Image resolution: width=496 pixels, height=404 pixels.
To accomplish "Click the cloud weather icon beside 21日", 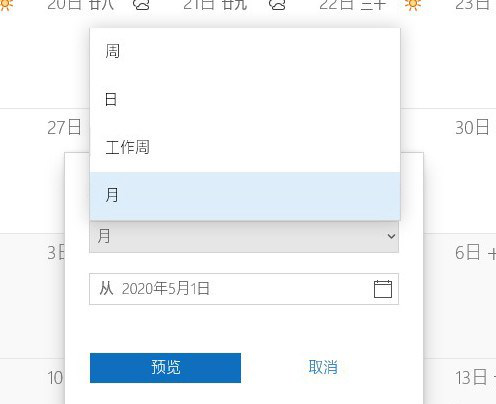I will 277,5.
